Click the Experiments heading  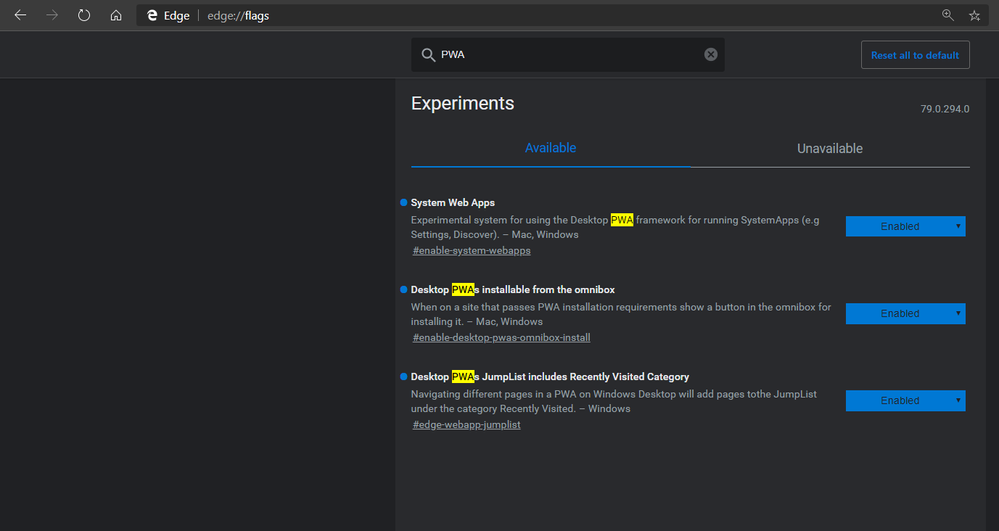point(463,103)
